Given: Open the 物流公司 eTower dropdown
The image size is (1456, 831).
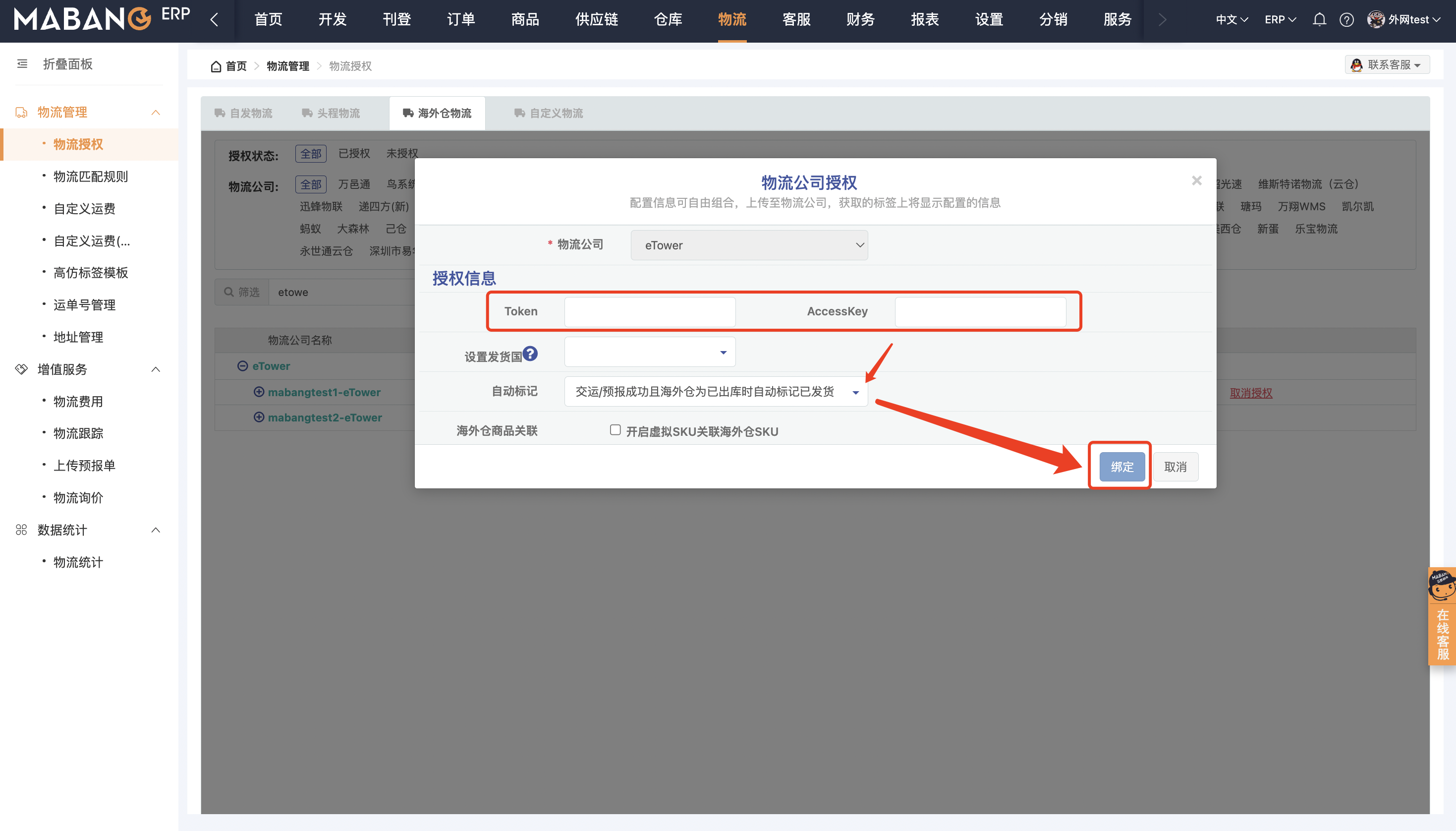Looking at the screenshot, I should click(x=749, y=245).
